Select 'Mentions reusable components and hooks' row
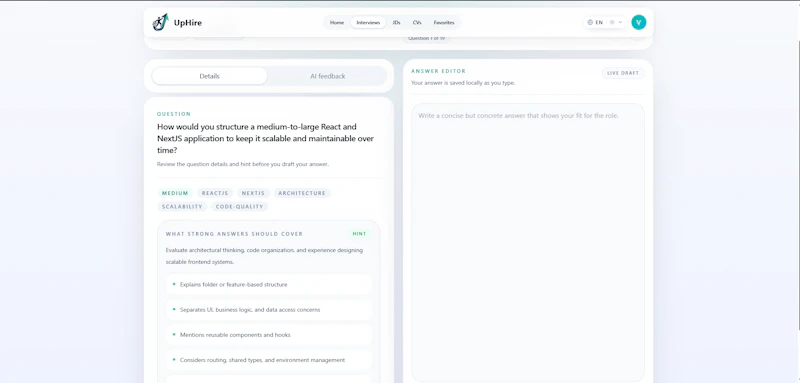 (269, 335)
